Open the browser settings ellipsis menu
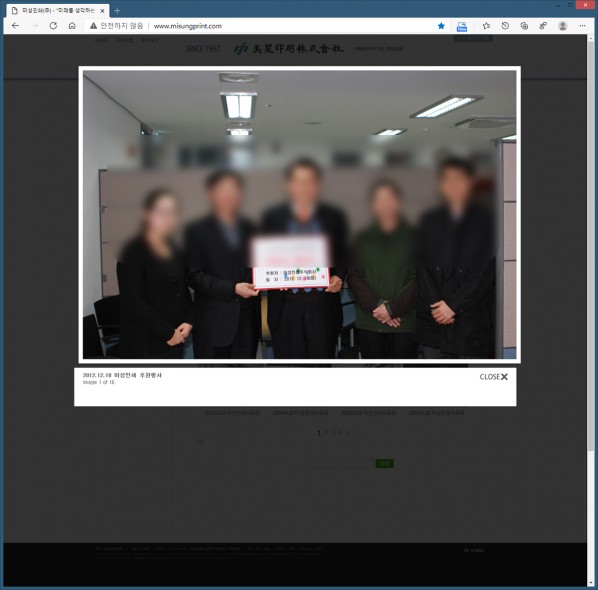 coord(582,26)
